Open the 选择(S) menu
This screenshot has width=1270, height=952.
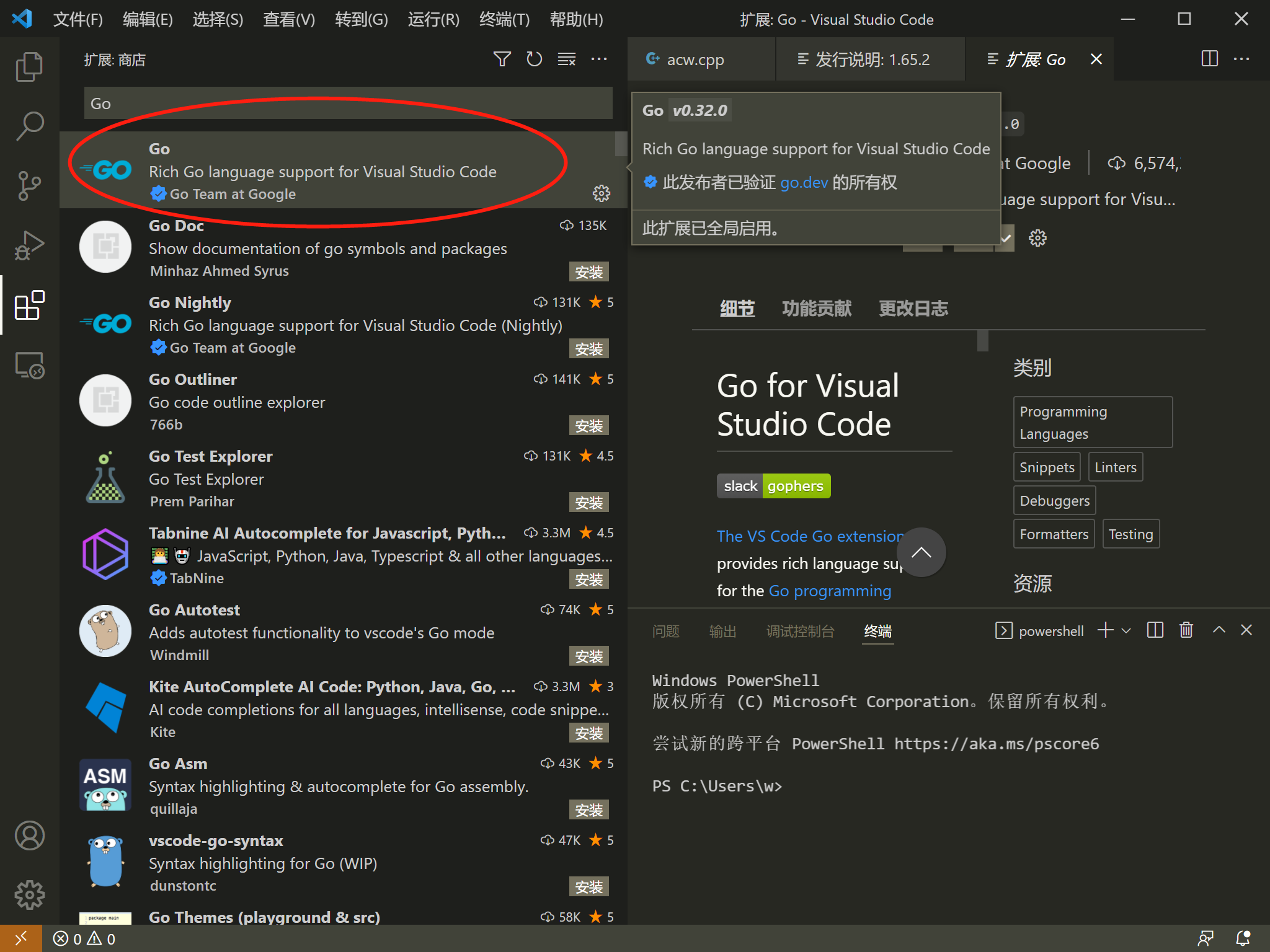(x=218, y=19)
